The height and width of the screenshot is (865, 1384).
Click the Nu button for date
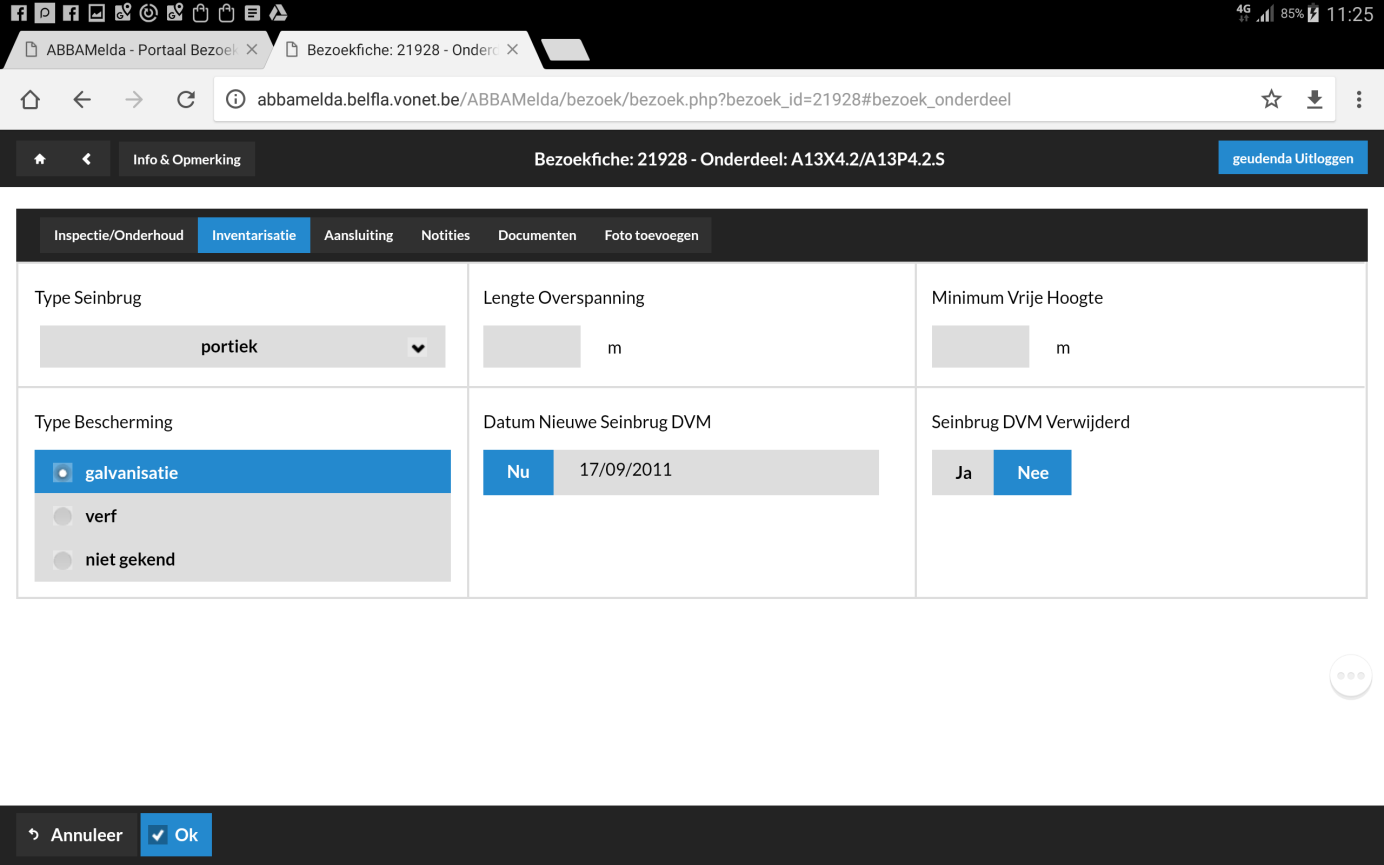[518, 472]
